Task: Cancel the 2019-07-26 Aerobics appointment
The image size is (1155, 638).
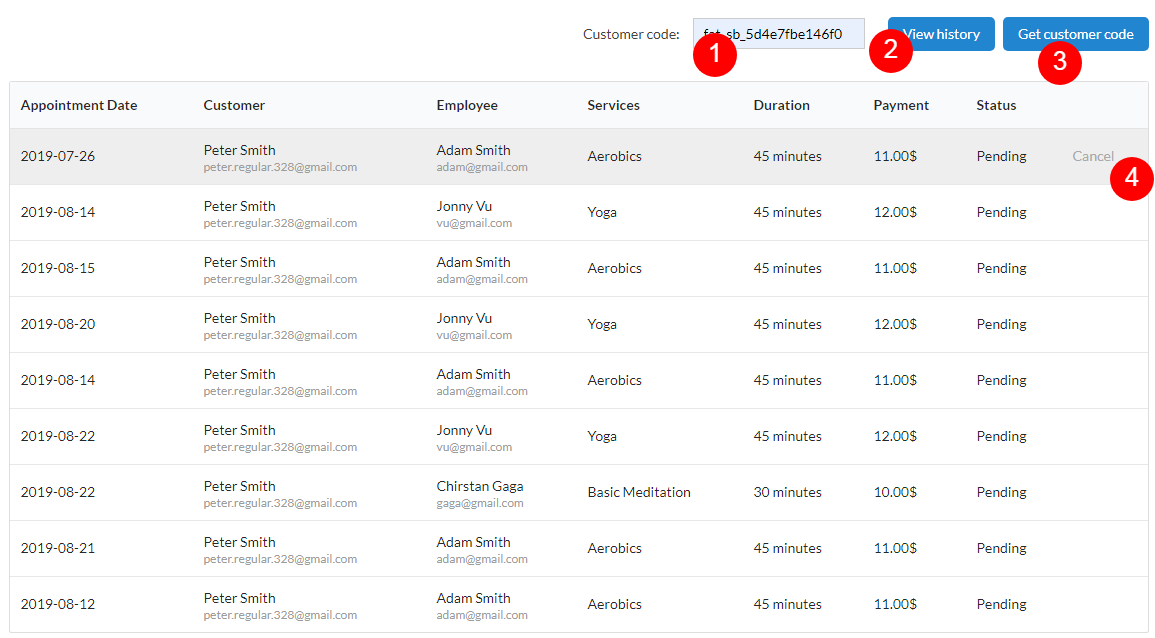Action: tap(1093, 156)
